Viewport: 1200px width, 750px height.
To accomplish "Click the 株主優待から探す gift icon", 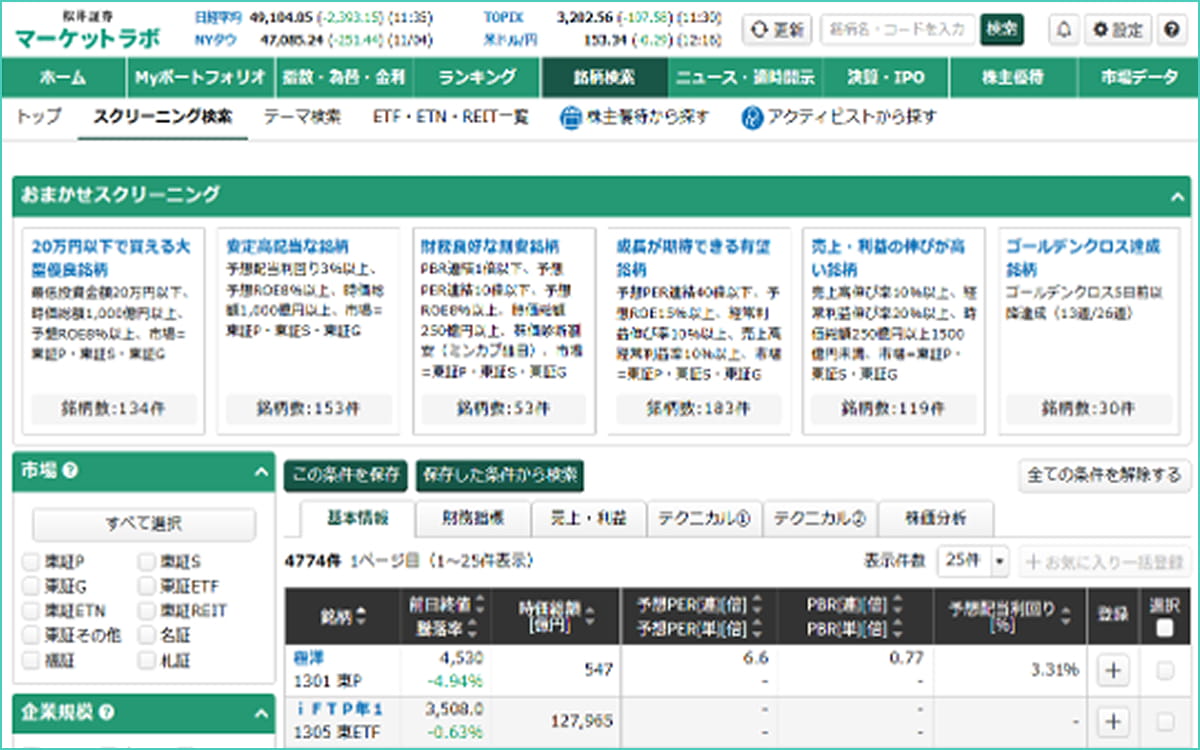I will [570, 118].
